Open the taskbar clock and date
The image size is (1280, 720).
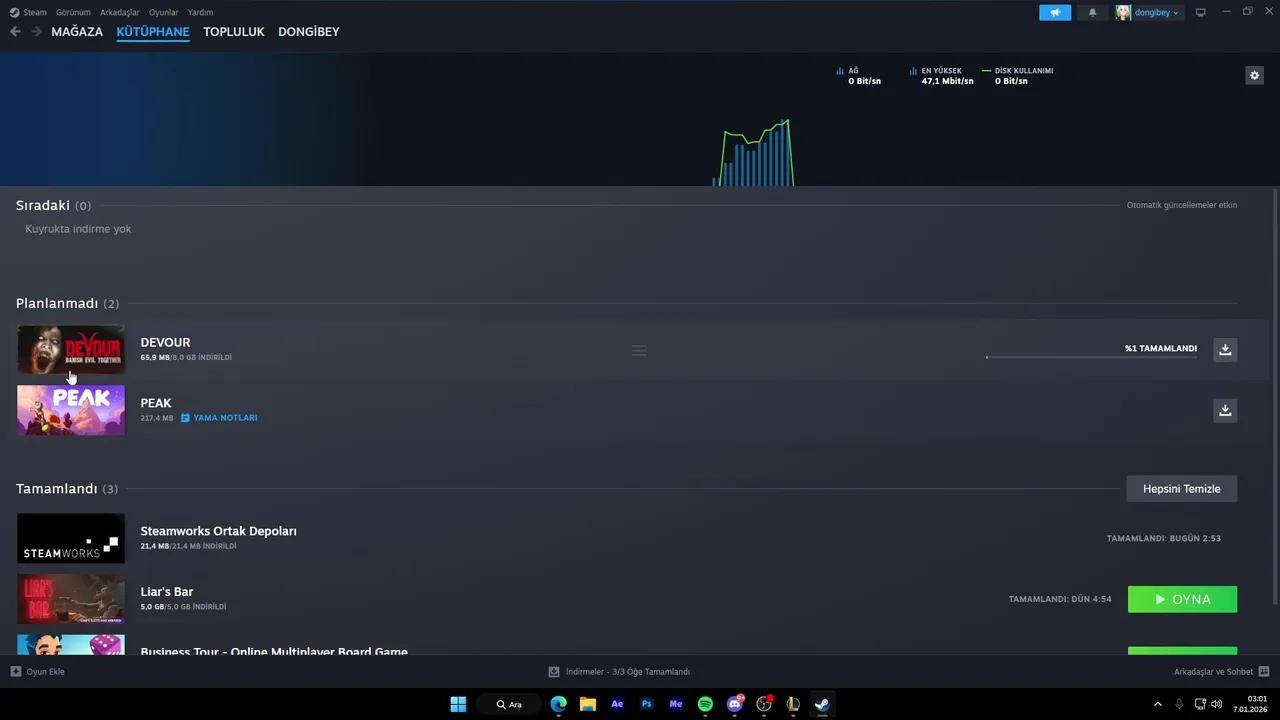point(1252,704)
